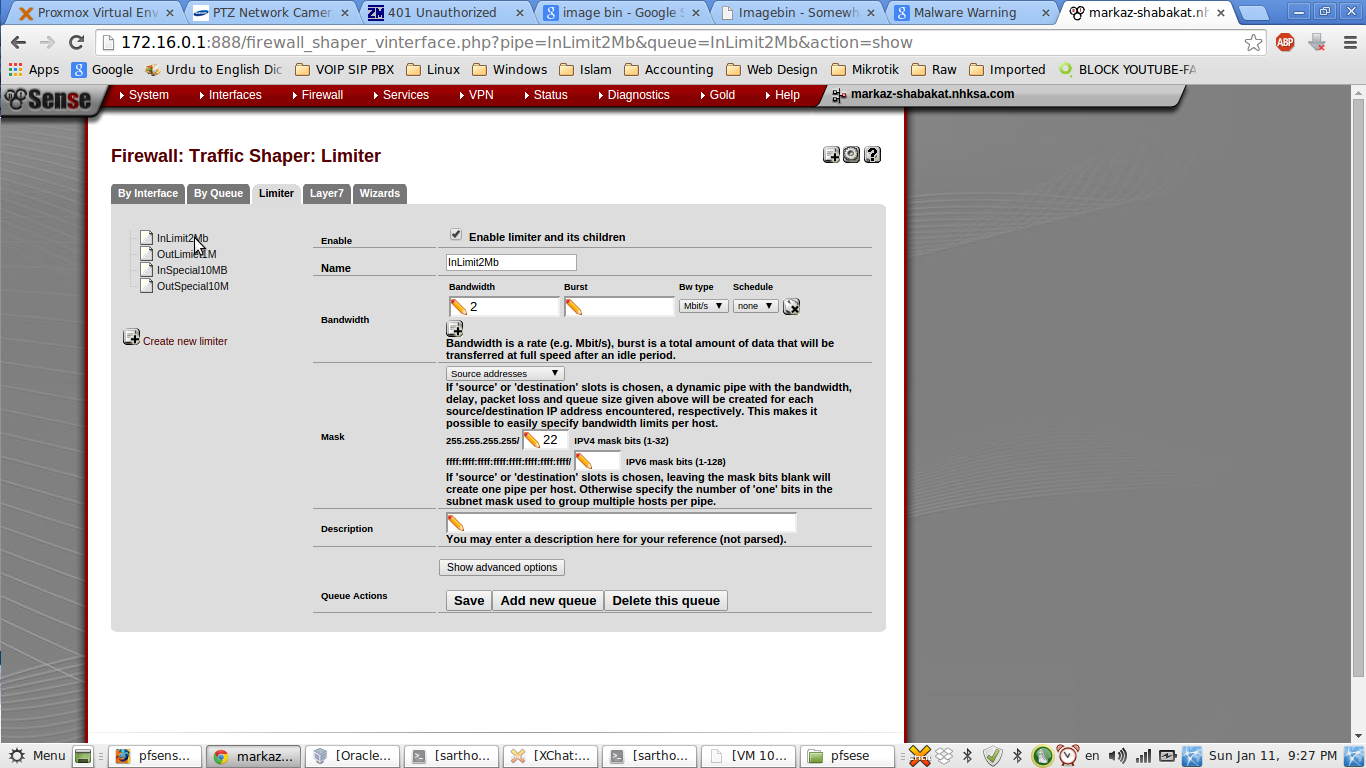Reload the page with refresh icon
The height and width of the screenshot is (768, 1366).
[x=76, y=43]
